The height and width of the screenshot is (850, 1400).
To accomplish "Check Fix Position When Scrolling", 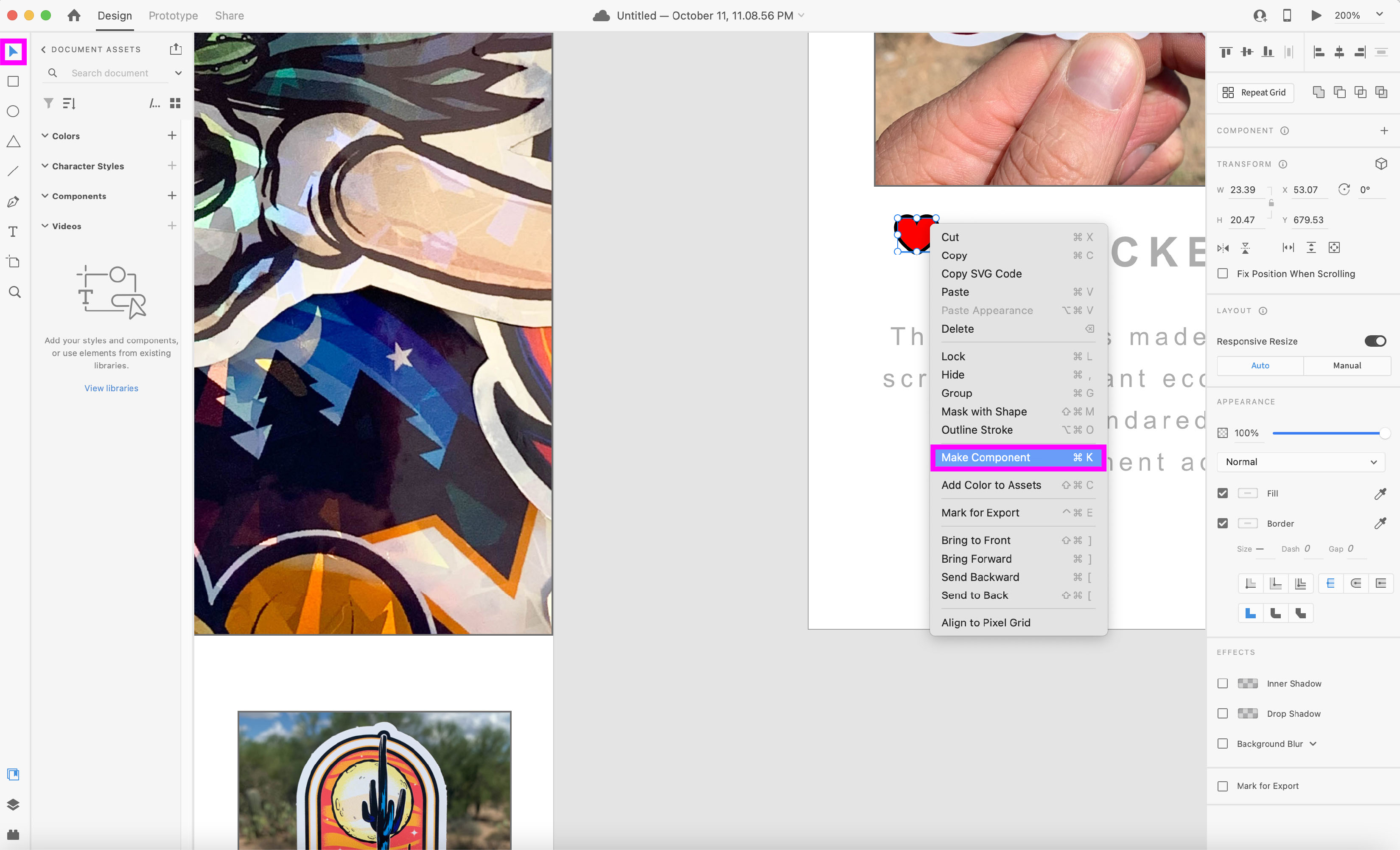I will (x=1223, y=274).
